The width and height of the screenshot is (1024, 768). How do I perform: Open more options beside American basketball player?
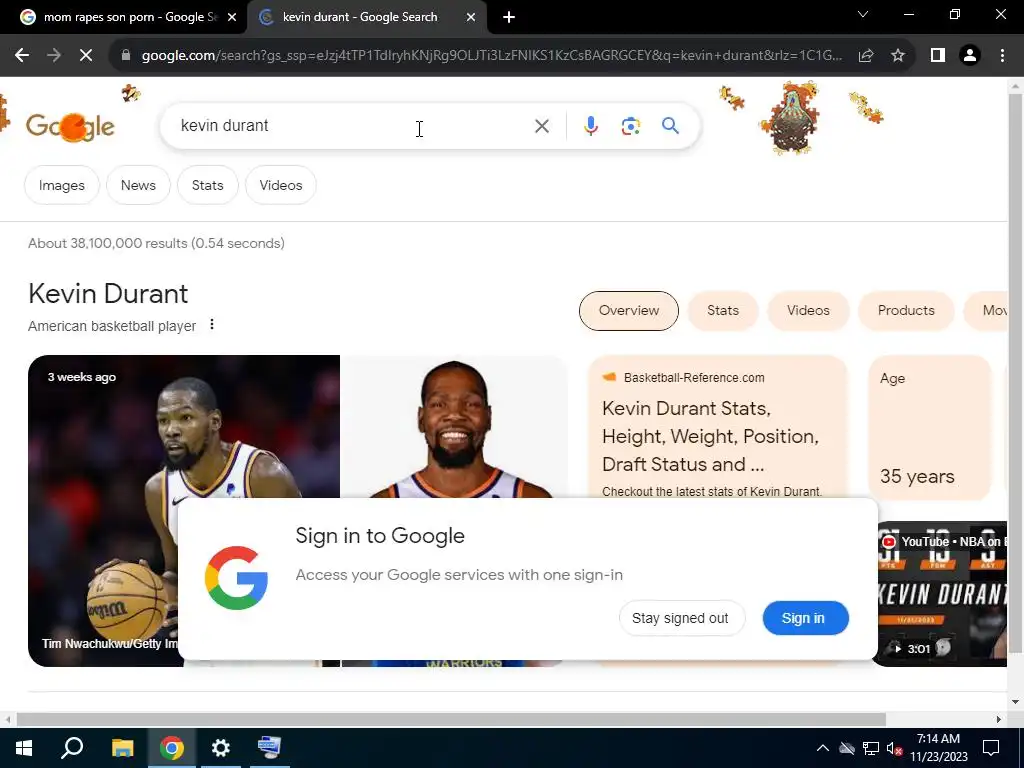tap(212, 325)
